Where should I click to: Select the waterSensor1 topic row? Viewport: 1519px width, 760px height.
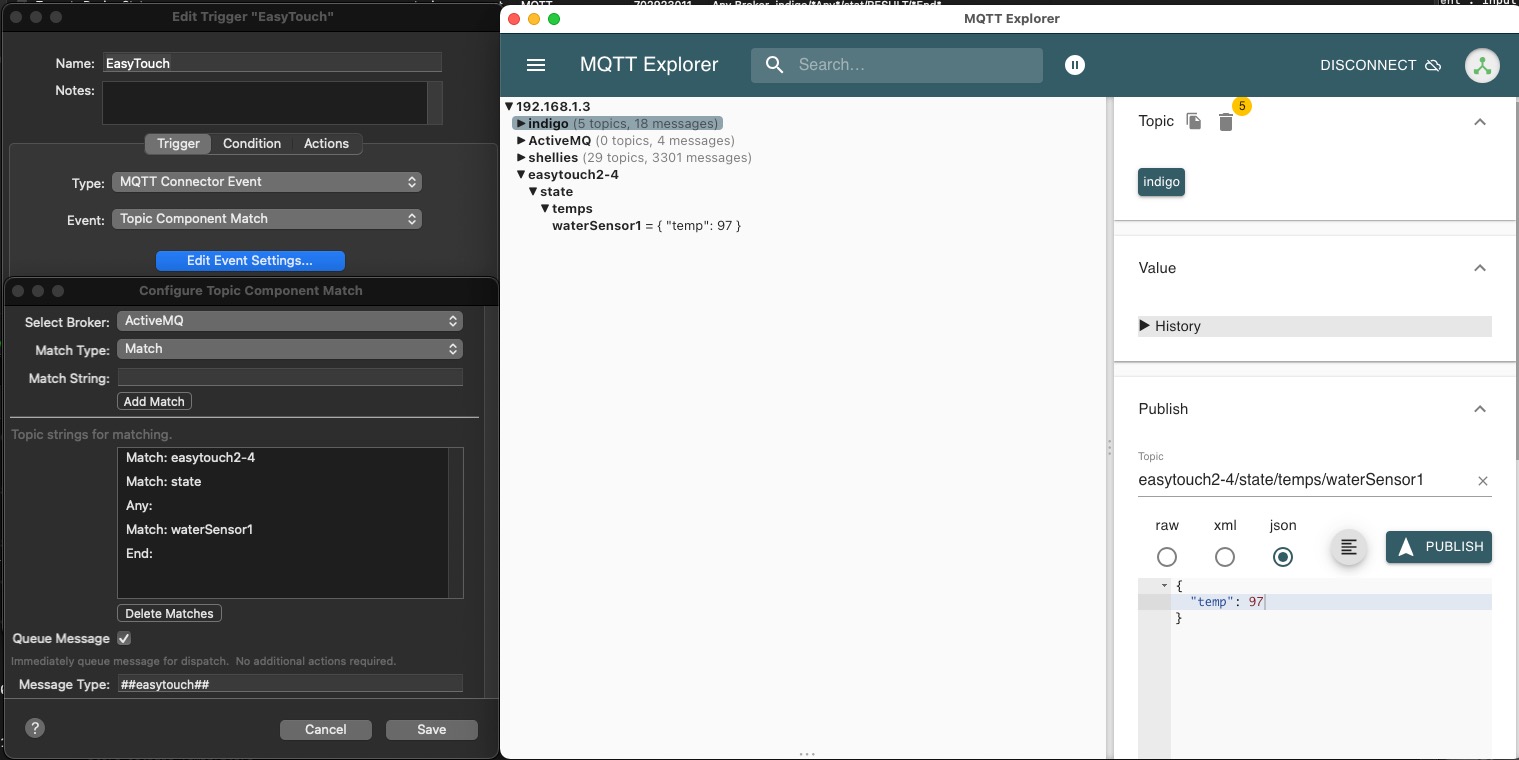646,226
